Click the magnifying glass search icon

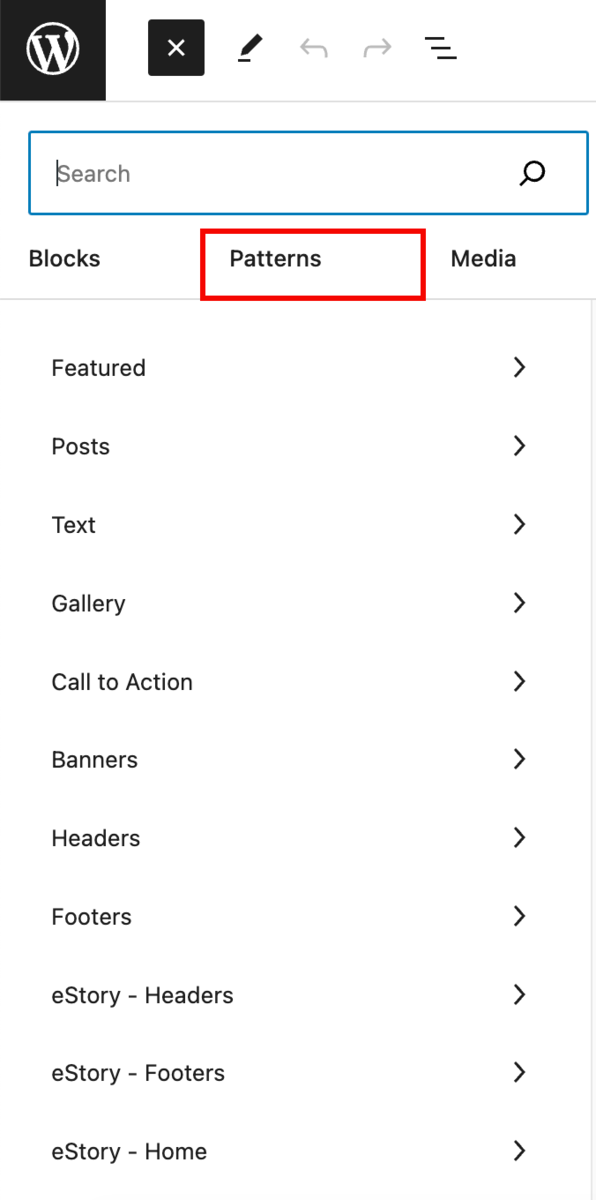(532, 173)
